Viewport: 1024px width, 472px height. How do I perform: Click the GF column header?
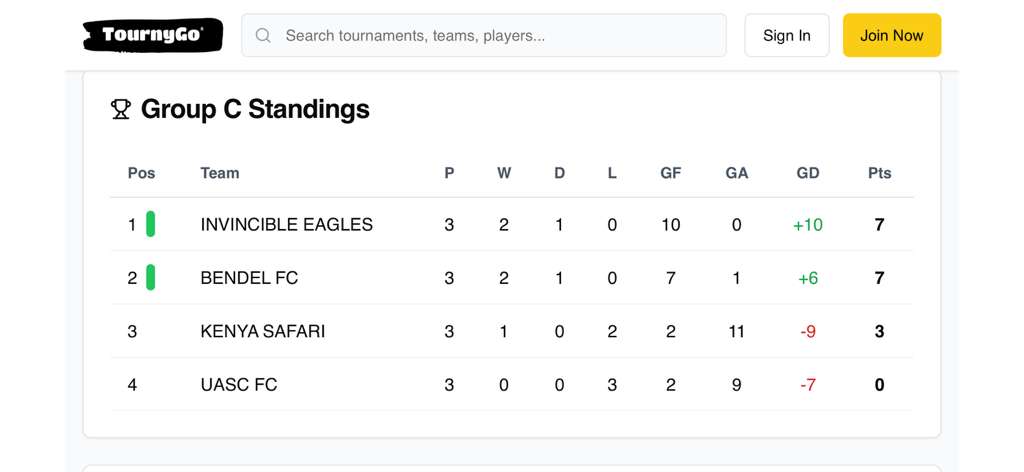670,173
